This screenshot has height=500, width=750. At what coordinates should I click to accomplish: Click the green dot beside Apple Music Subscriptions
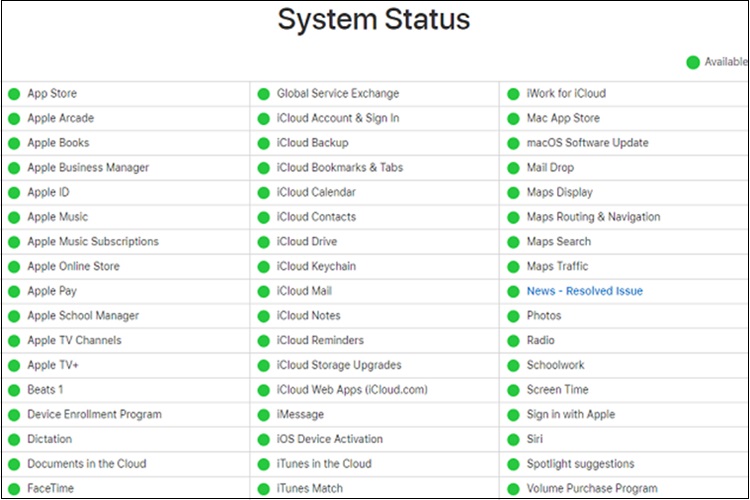click(x=14, y=242)
